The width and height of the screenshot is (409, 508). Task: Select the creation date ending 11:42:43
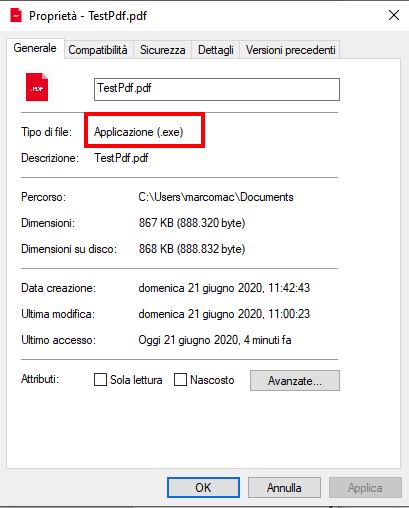pos(224,288)
